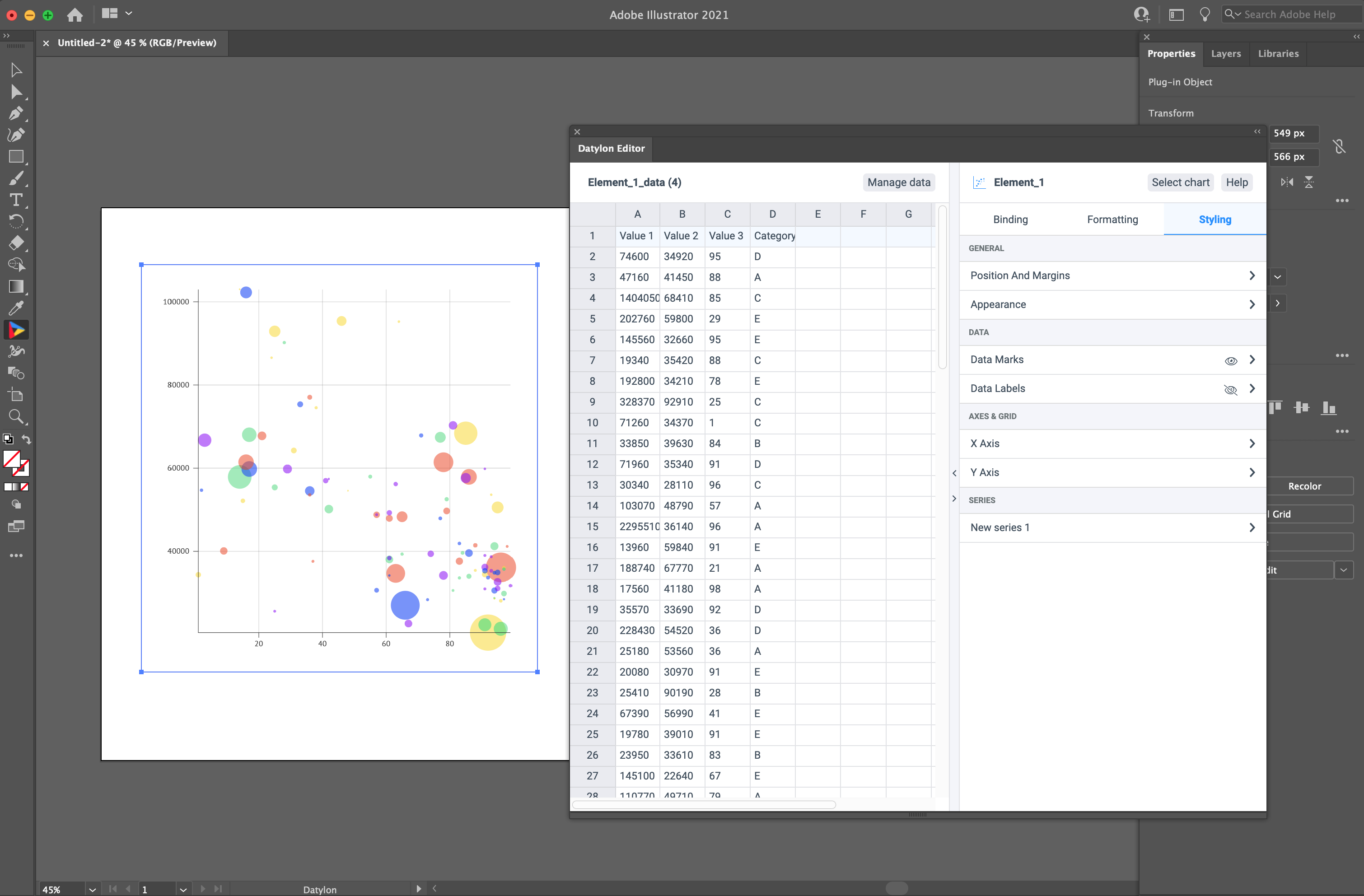
Task: Click the Home icon
Action: tap(75, 15)
